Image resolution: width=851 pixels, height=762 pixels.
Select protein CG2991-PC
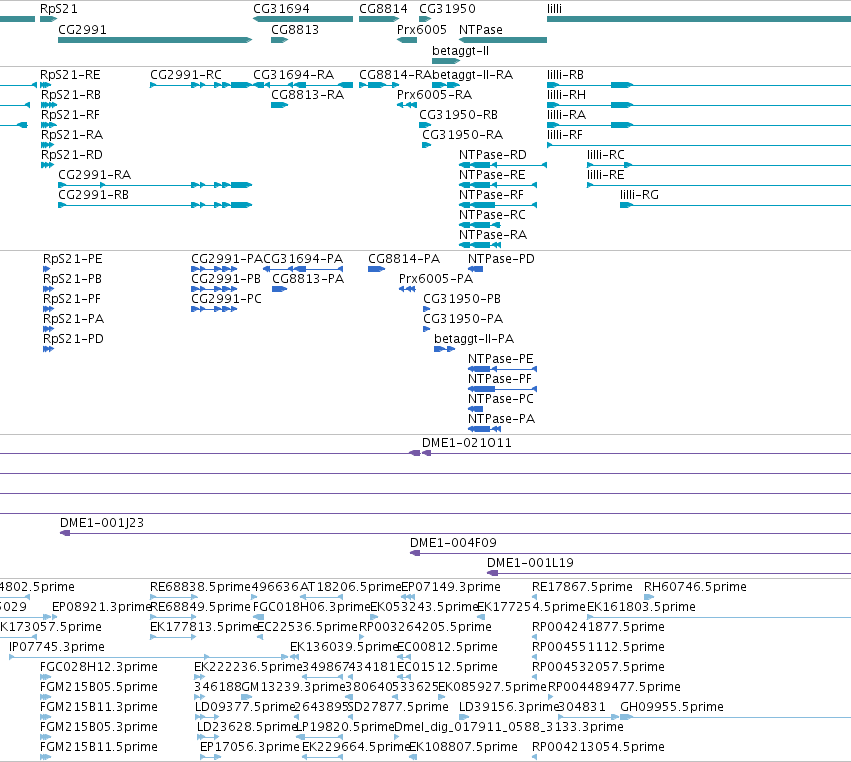point(226,299)
